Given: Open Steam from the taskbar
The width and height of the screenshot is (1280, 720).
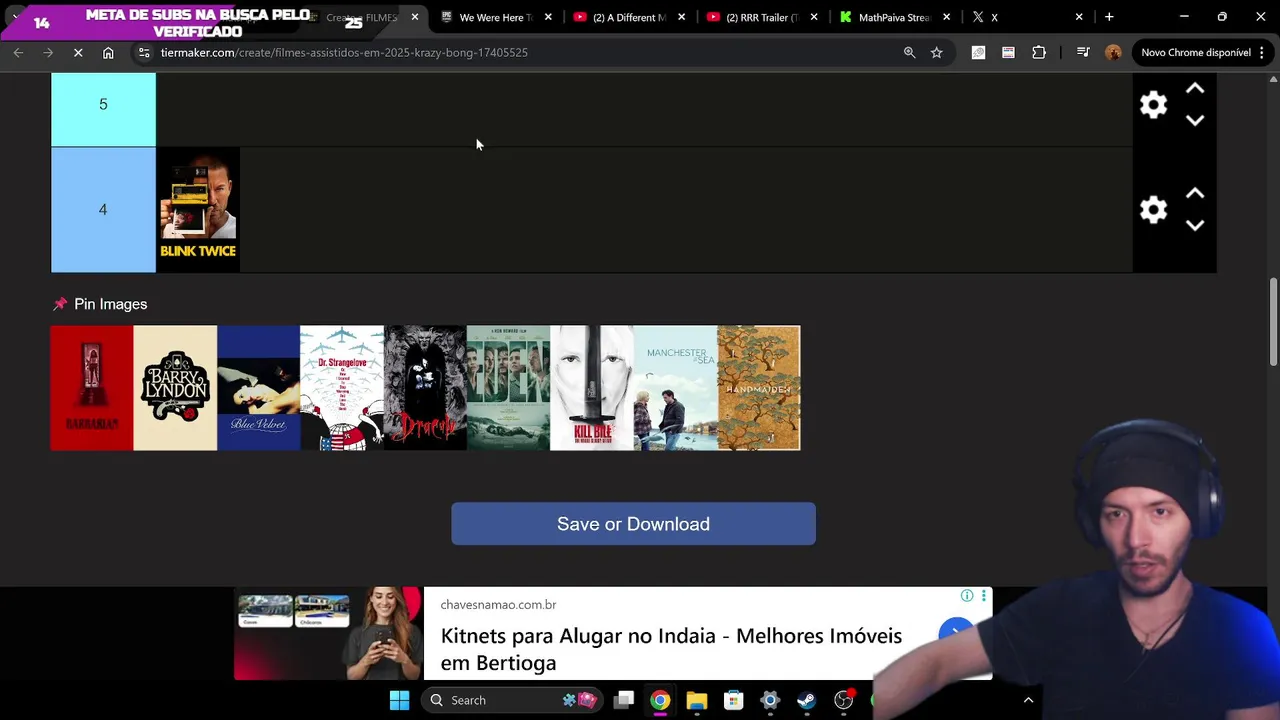Looking at the screenshot, I should [807, 700].
